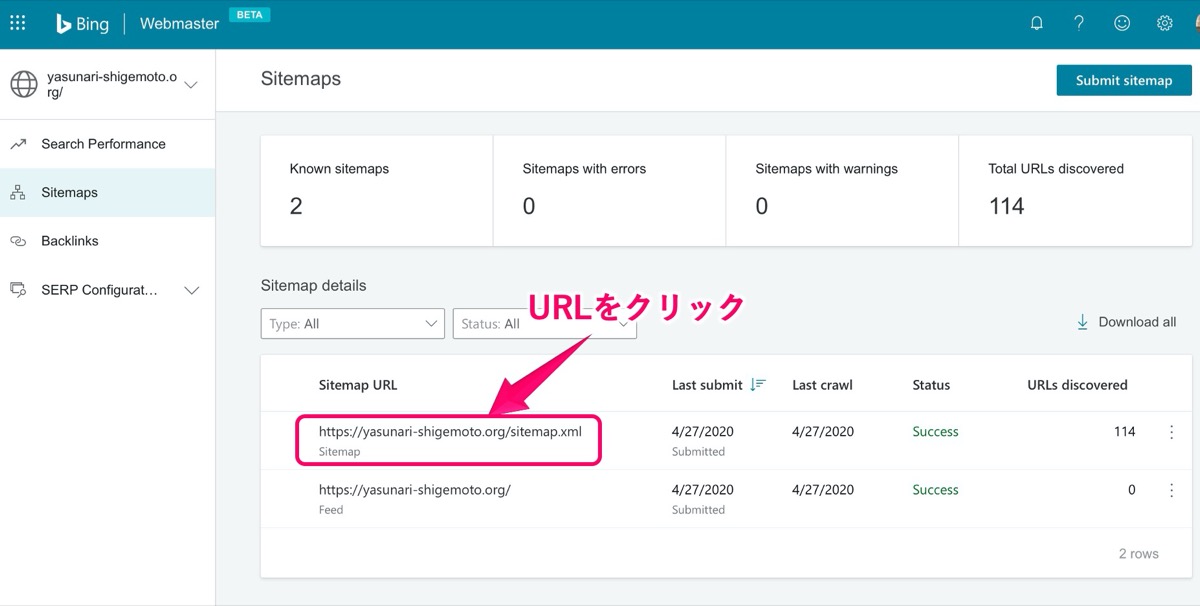Open the Status: All dropdown
This screenshot has height=606, width=1200.
[x=544, y=324]
